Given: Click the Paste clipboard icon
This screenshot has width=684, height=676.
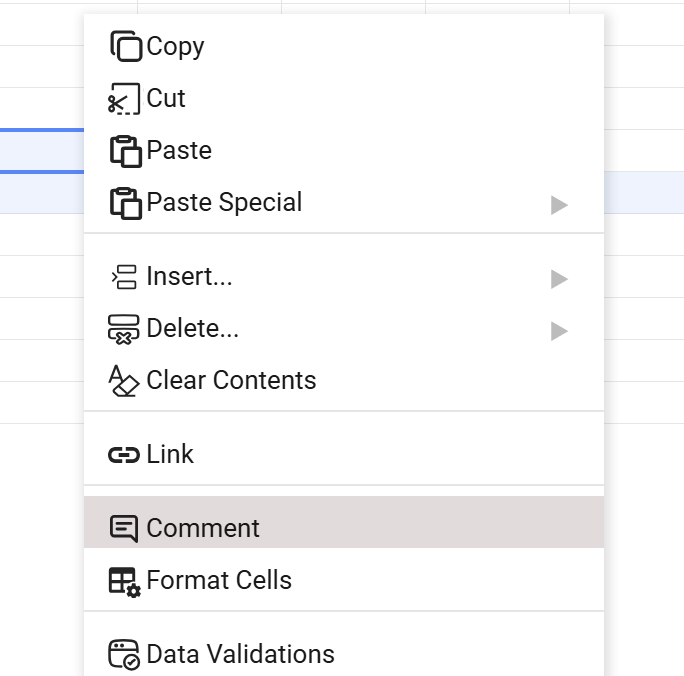Looking at the screenshot, I should coord(125,151).
